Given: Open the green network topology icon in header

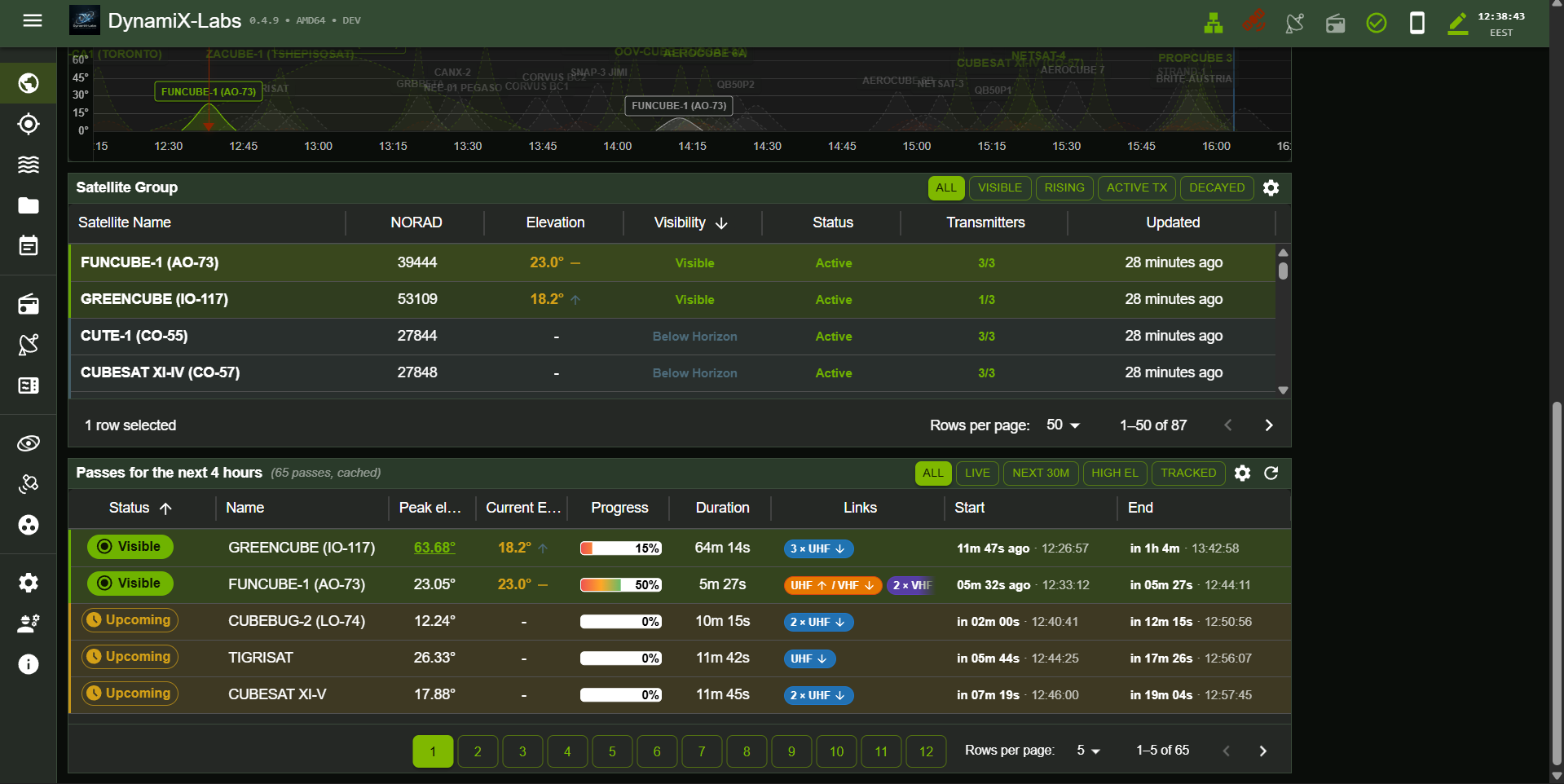Looking at the screenshot, I should 1214,23.
